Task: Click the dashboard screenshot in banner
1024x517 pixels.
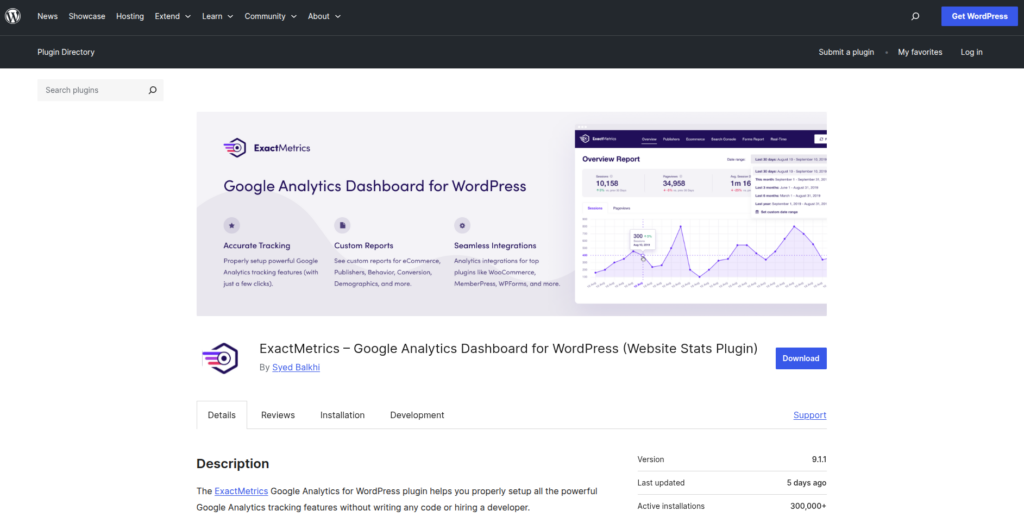Action: pyautogui.click(x=701, y=215)
